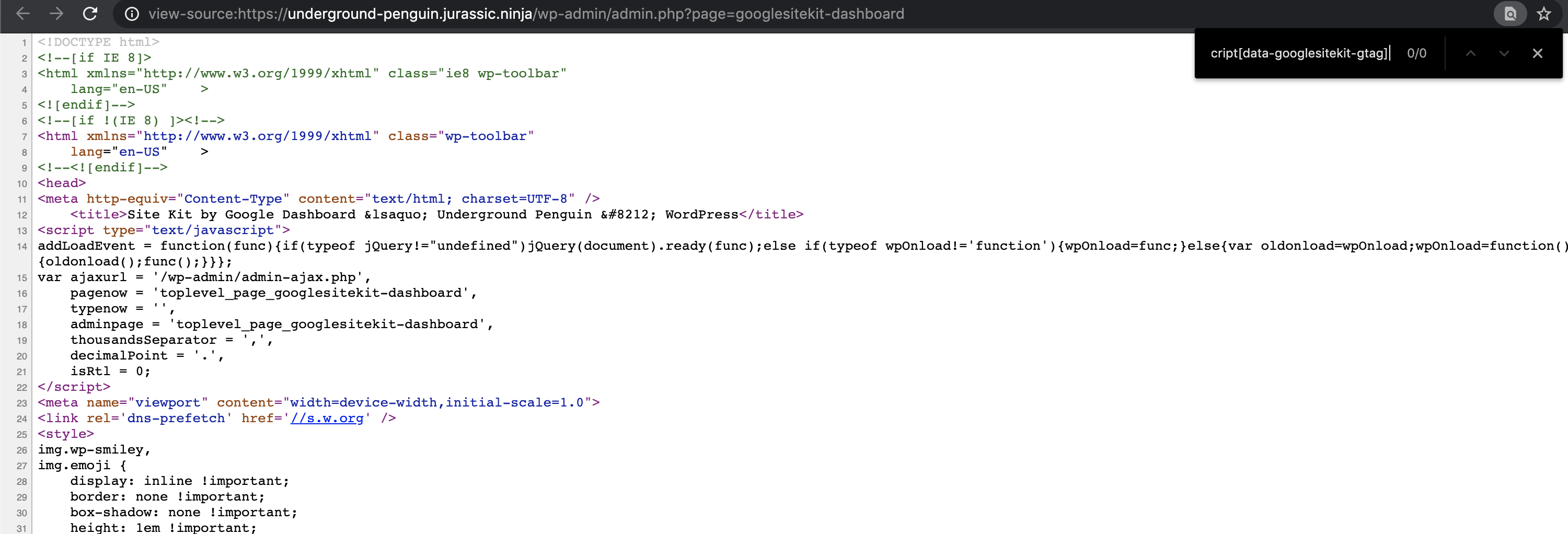Go back to the previous page
This screenshot has width=1568, height=534.
22,14
